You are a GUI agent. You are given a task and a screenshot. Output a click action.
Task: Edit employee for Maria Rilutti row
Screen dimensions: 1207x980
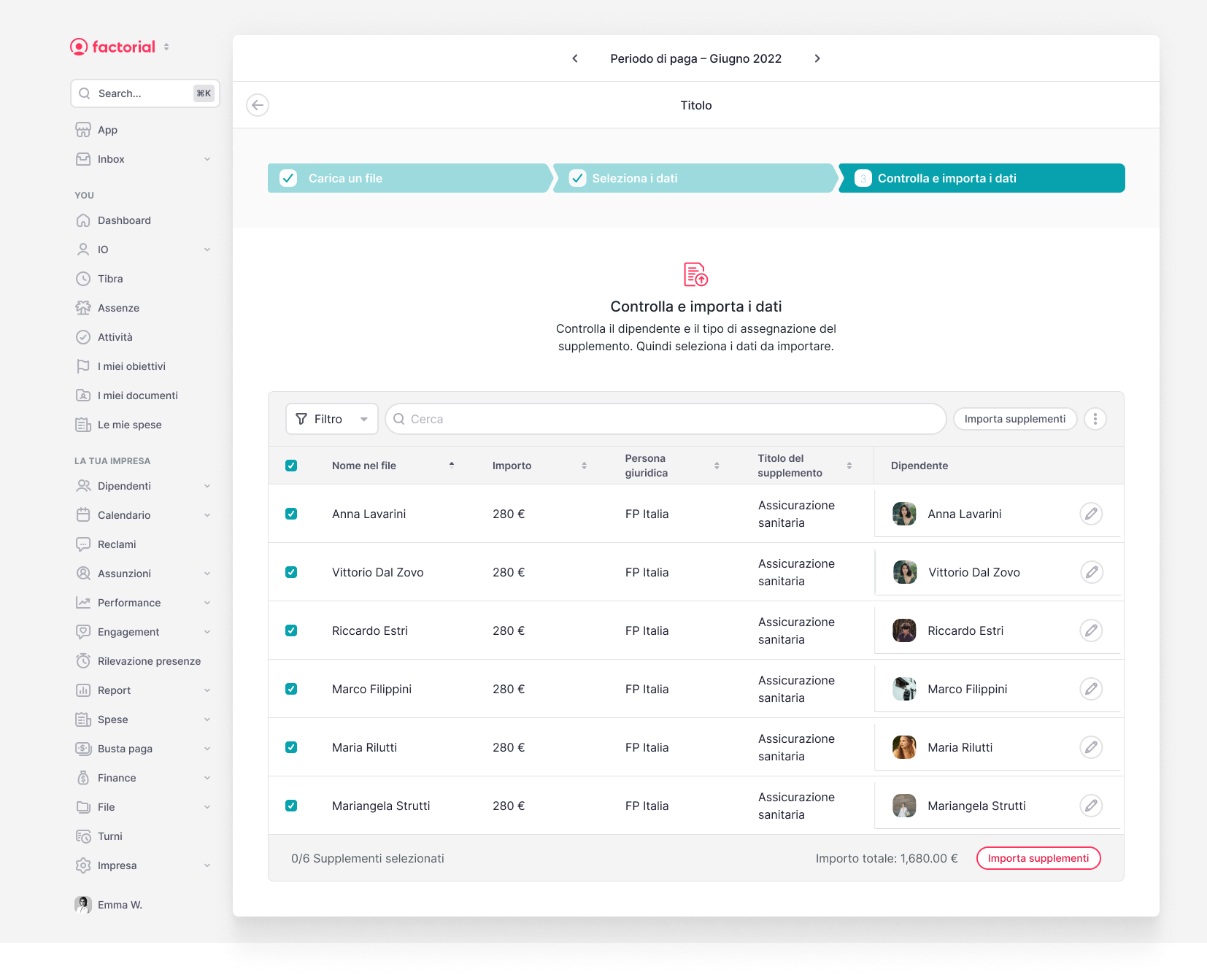[1091, 747]
